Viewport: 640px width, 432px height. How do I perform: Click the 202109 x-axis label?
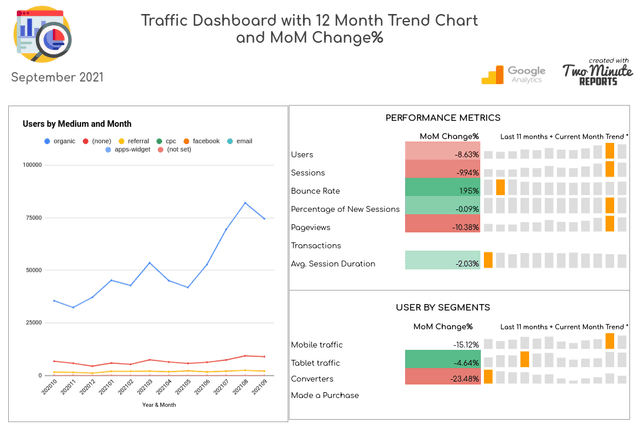[x=259, y=387]
